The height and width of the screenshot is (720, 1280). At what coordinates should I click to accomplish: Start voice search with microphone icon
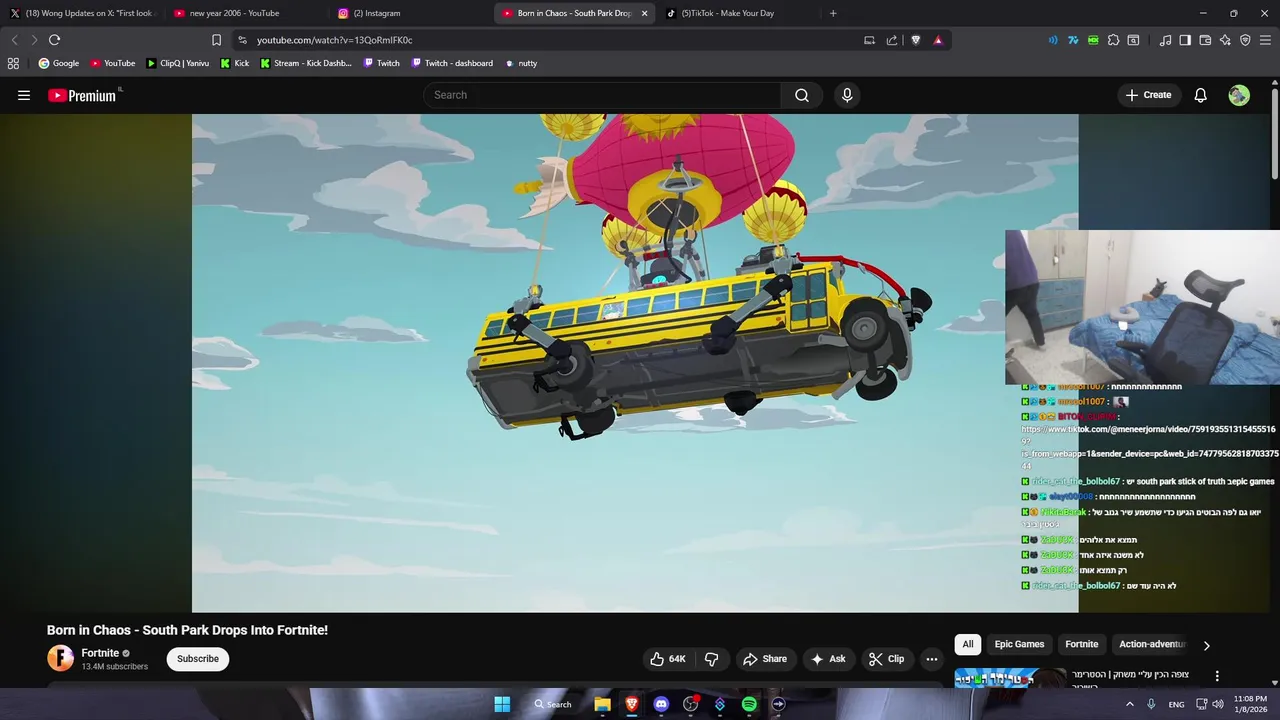coord(847,95)
